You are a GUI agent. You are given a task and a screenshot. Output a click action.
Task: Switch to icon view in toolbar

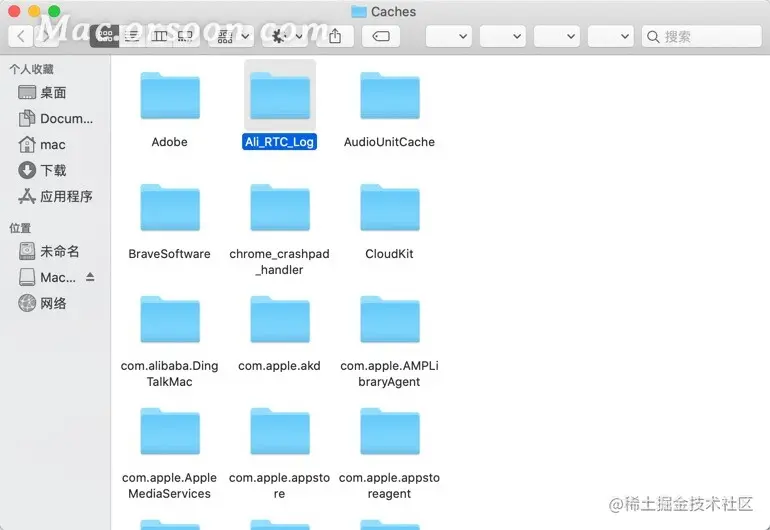[105, 36]
